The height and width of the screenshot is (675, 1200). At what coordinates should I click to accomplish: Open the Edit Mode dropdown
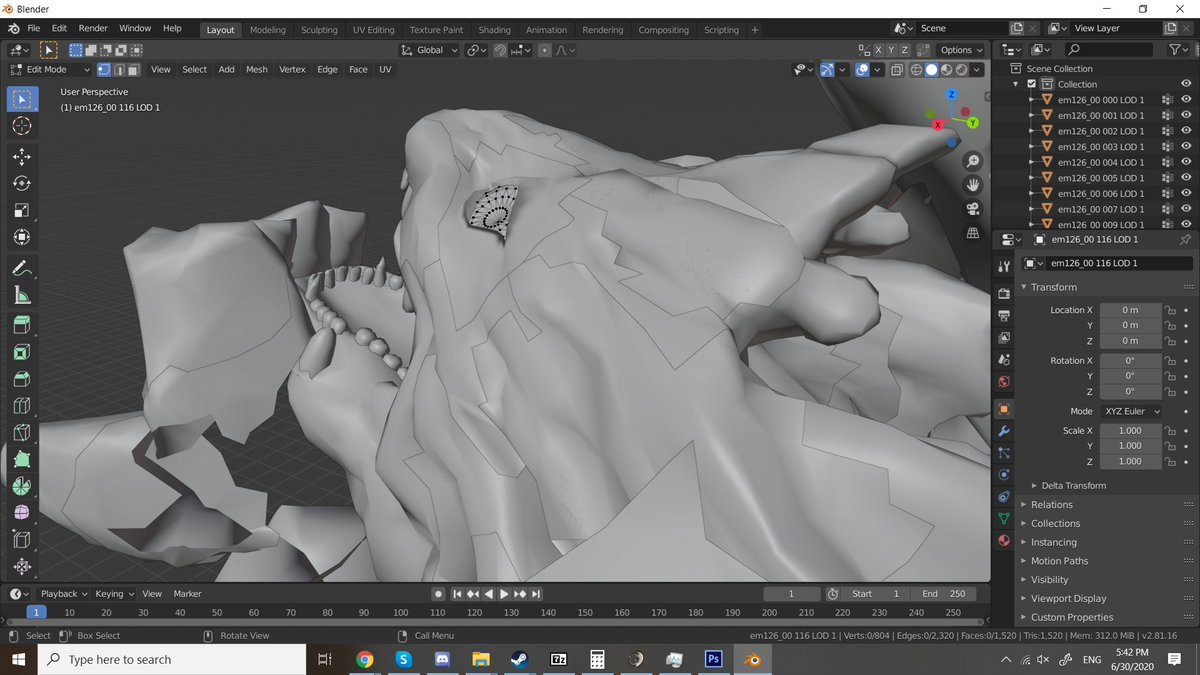pos(50,69)
